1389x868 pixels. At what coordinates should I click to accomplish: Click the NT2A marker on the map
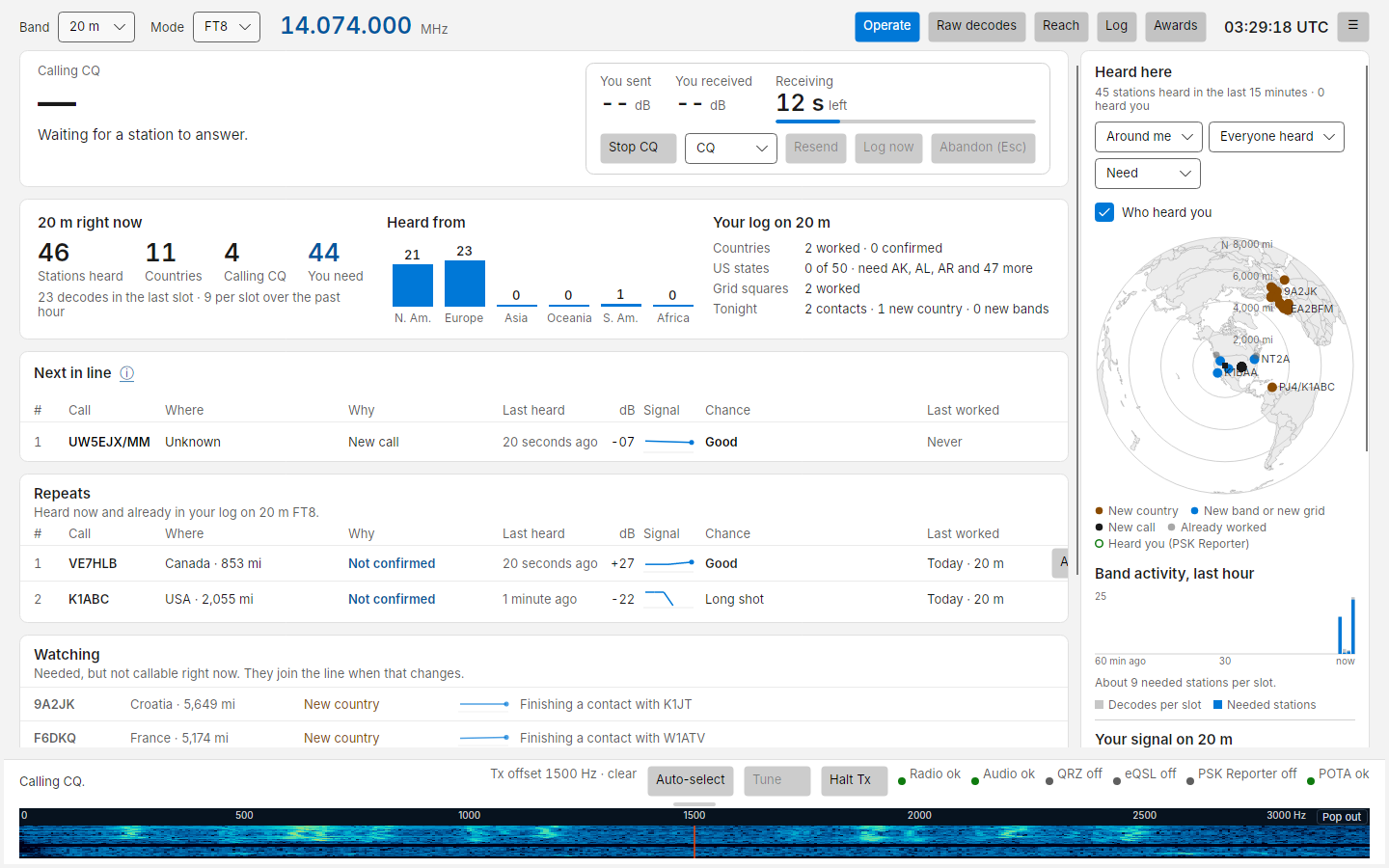1254,359
